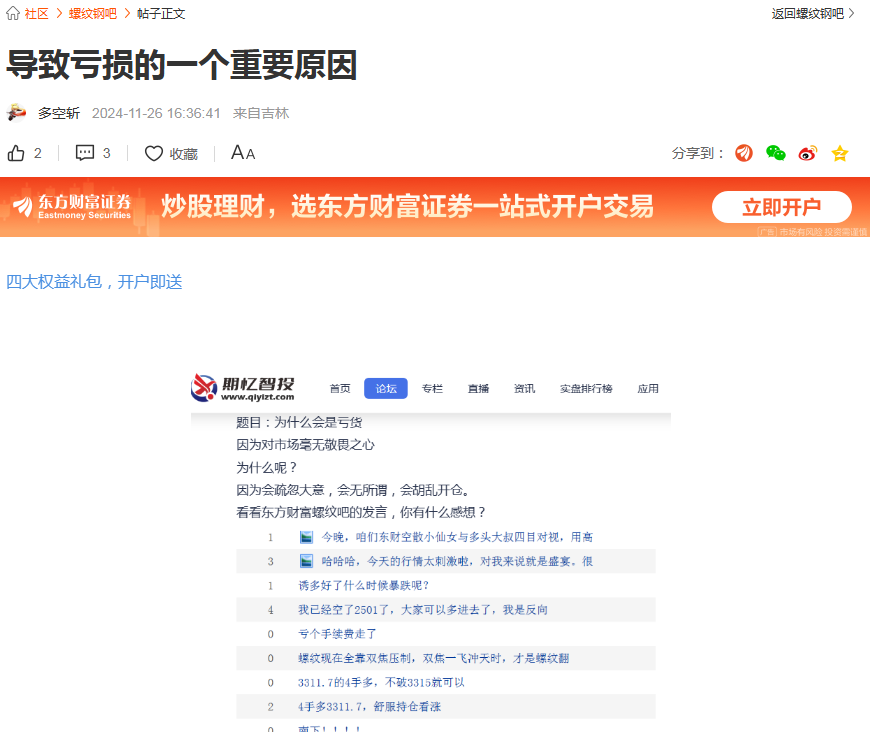Click the 东方财富证券 logo in banner
Image resolution: width=870 pixels, height=732 pixels.
[72, 206]
